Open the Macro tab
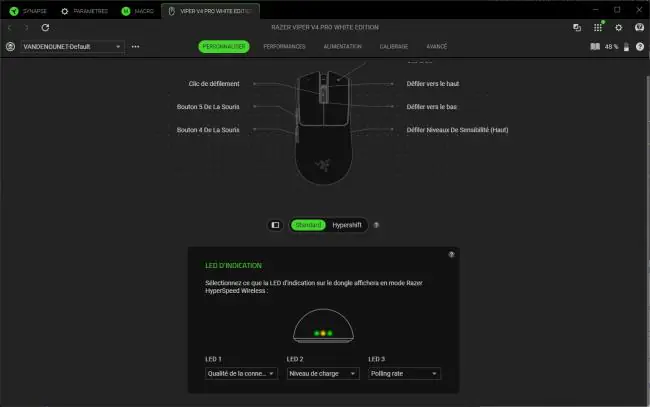Image resolution: width=650 pixels, height=407 pixels. tap(138, 11)
